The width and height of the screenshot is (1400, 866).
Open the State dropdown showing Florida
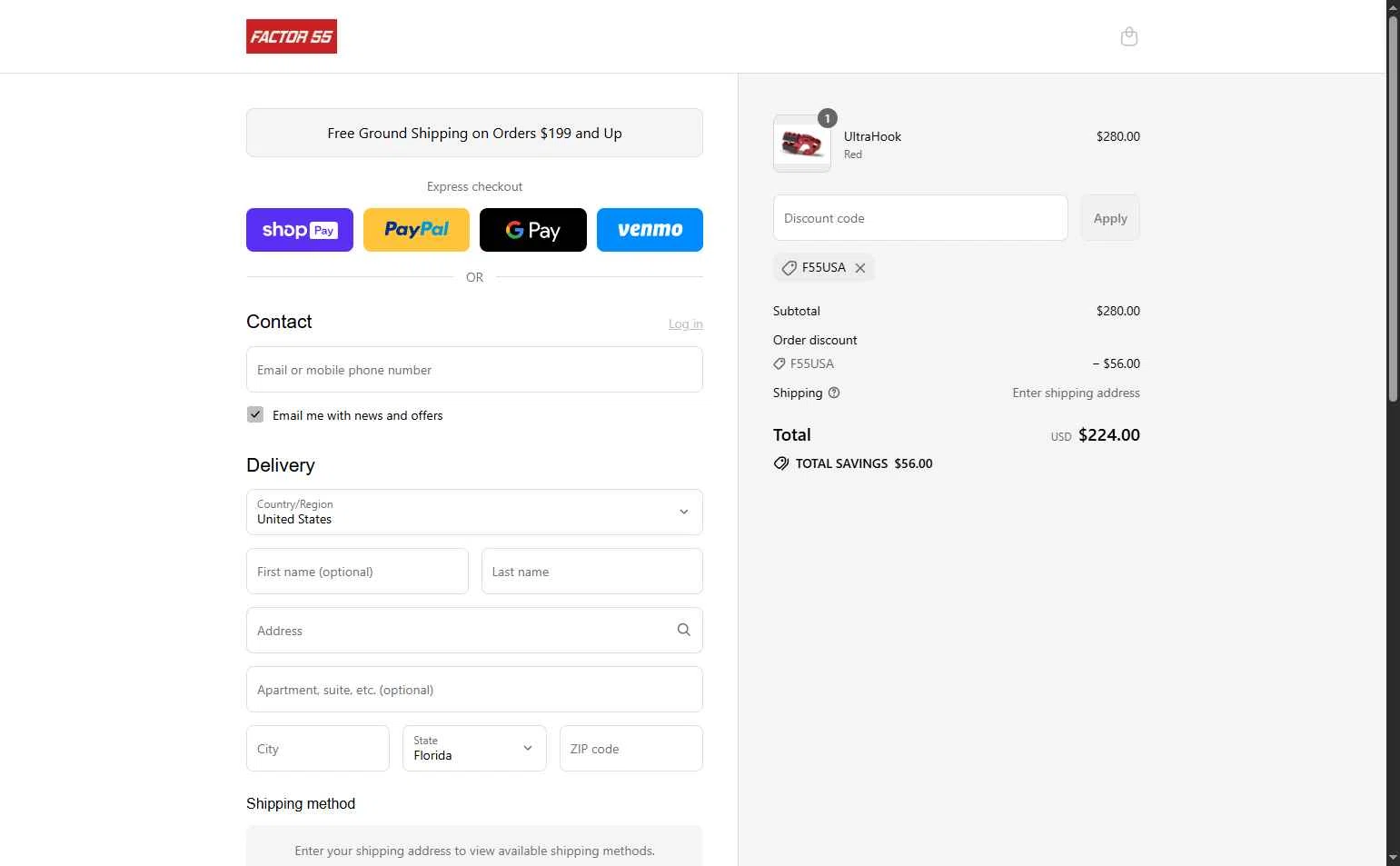[x=474, y=748]
